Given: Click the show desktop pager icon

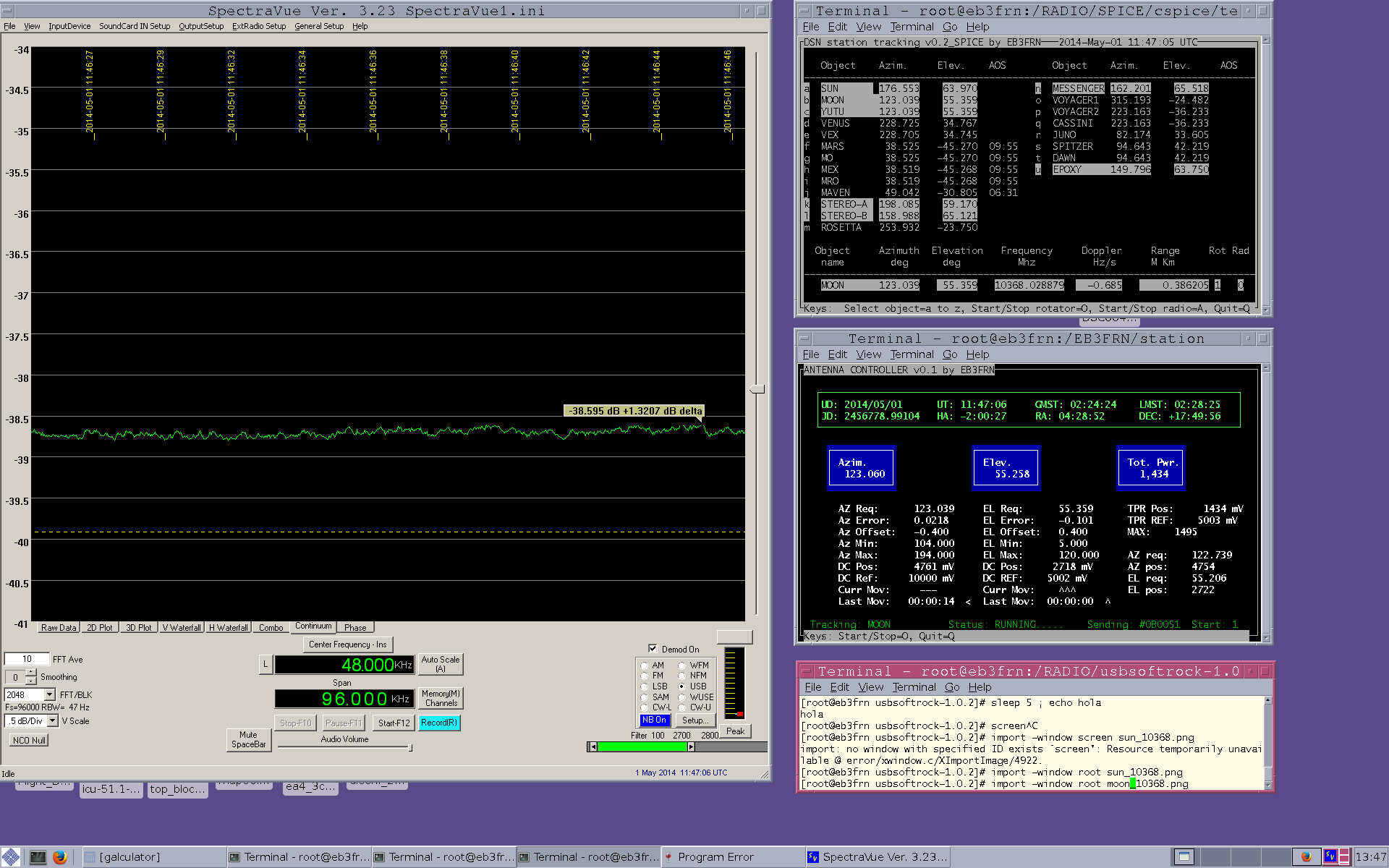Looking at the screenshot, I should 1184,856.
